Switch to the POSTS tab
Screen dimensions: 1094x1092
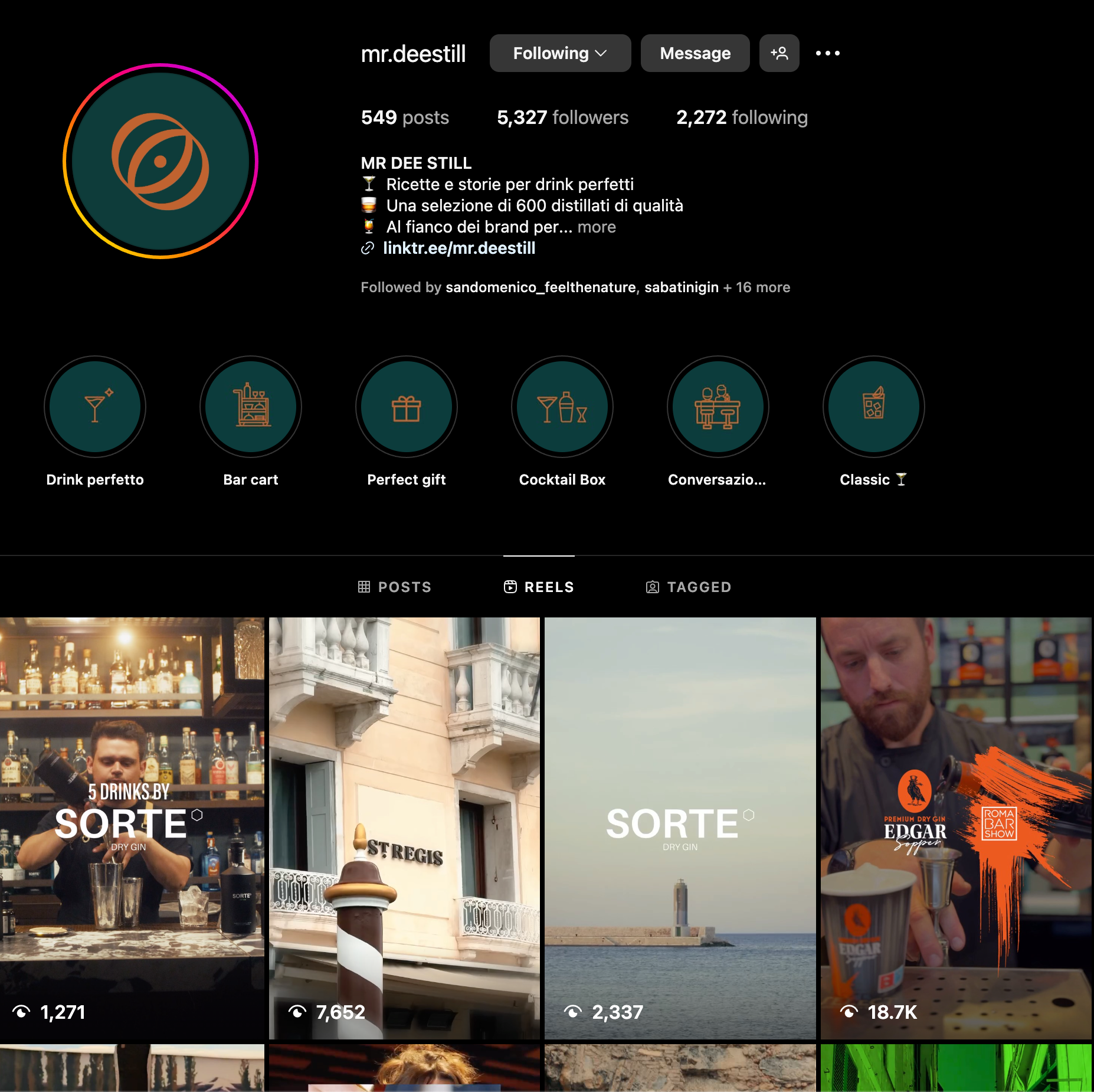coord(395,587)
